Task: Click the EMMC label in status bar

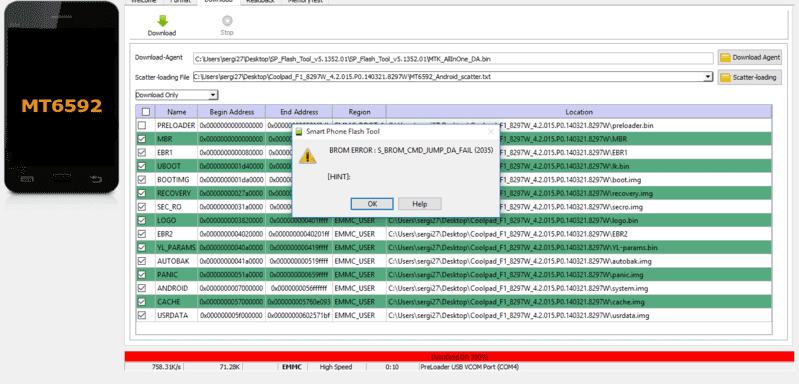Action: (292, 367)
